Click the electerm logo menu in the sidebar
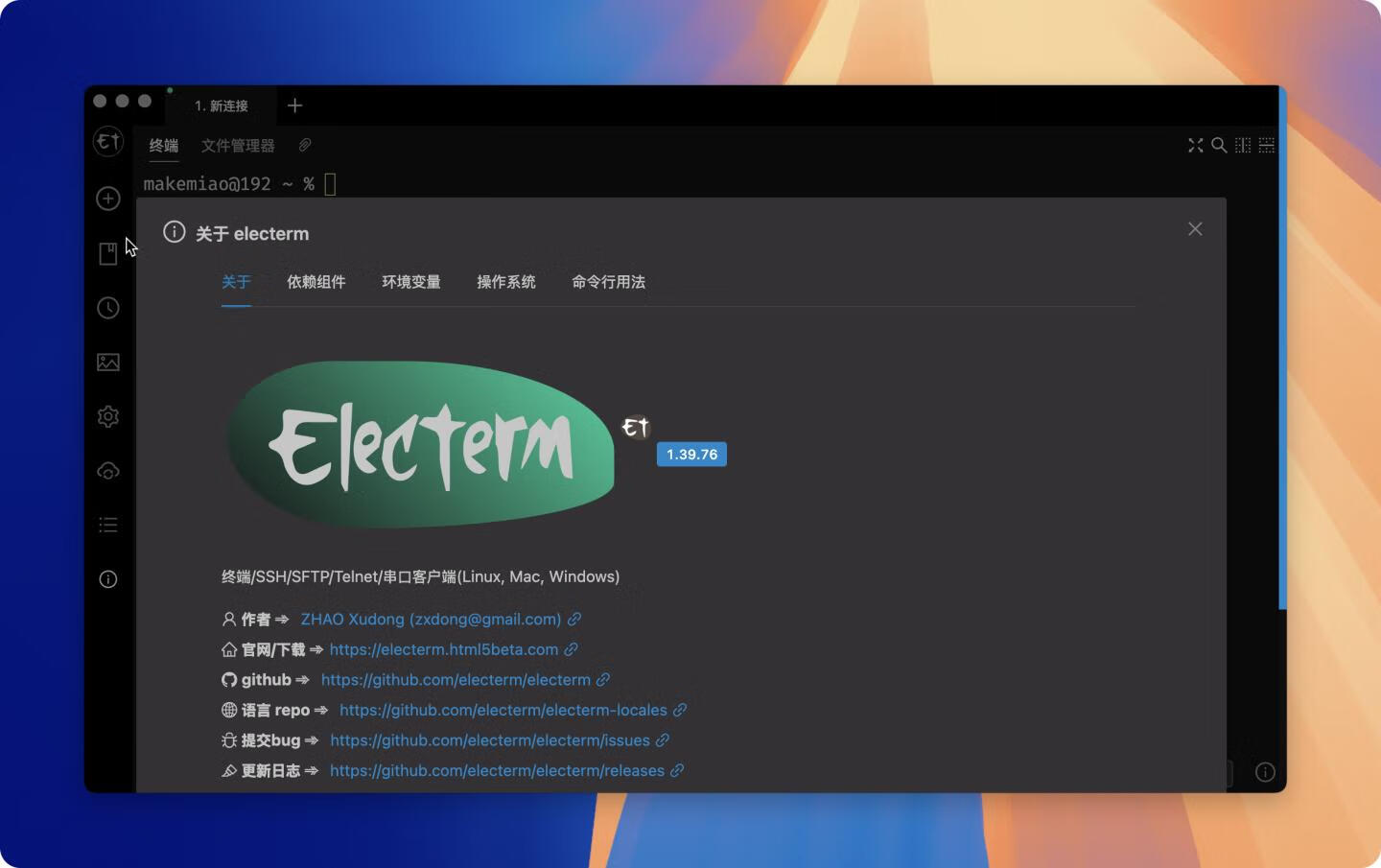 108,142
